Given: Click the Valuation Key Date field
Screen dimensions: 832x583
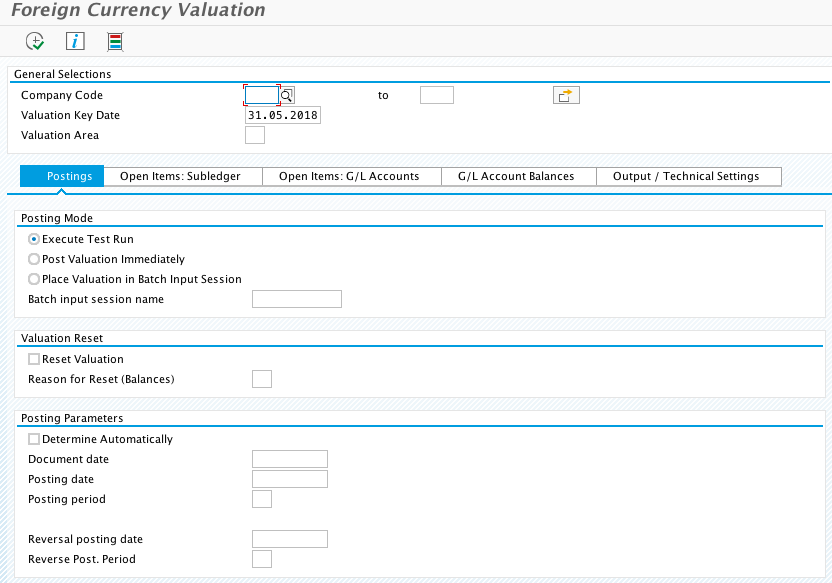Looking at the screenshot, I should pos(283,115).
